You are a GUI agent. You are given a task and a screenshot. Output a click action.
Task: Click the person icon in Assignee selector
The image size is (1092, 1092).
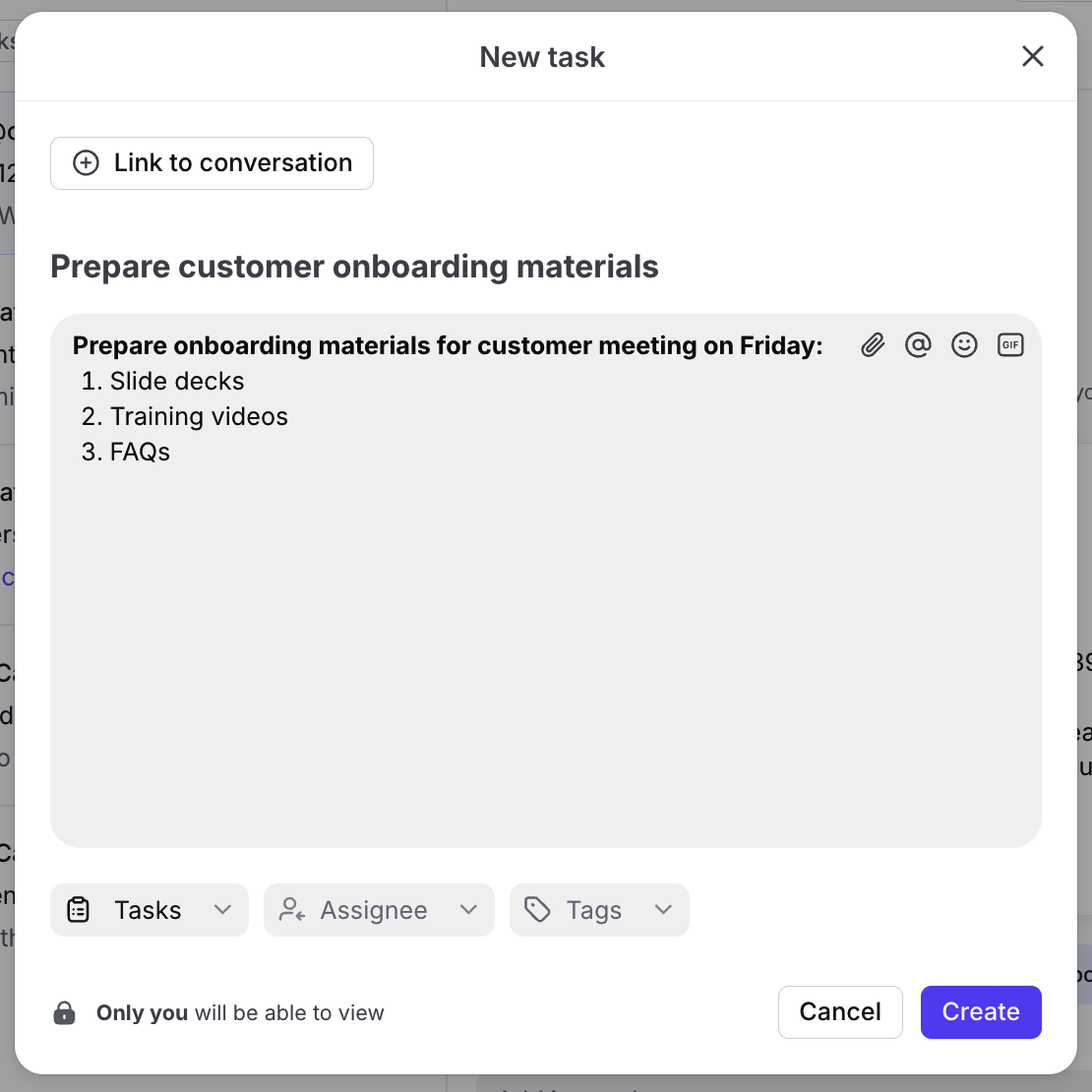point(291,910)
